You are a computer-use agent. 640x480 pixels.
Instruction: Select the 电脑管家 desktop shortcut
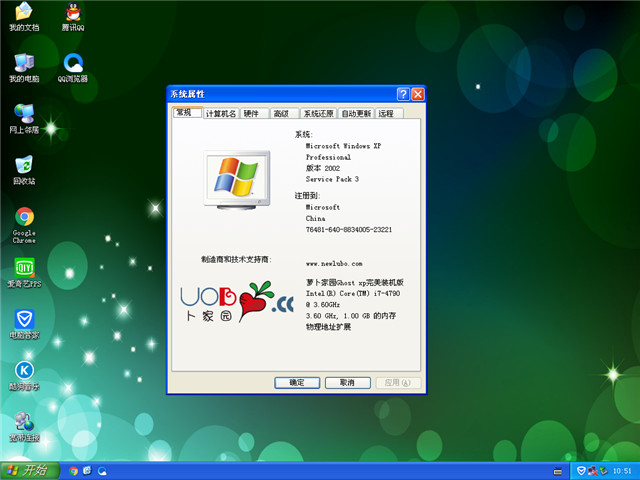coord(24,324)
